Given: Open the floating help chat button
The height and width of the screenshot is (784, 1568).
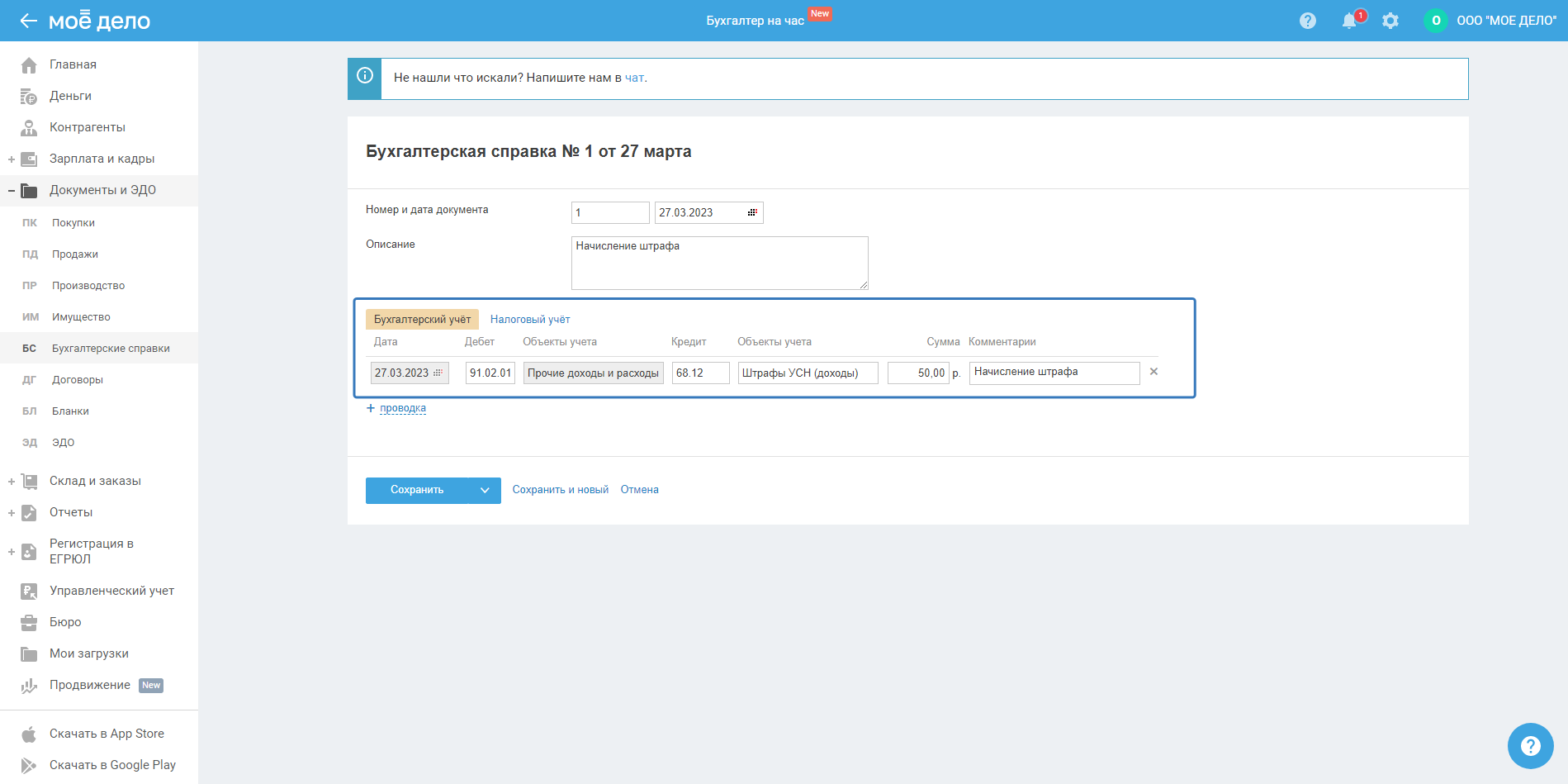Looking at the screenshot, I should point(1530,746).
